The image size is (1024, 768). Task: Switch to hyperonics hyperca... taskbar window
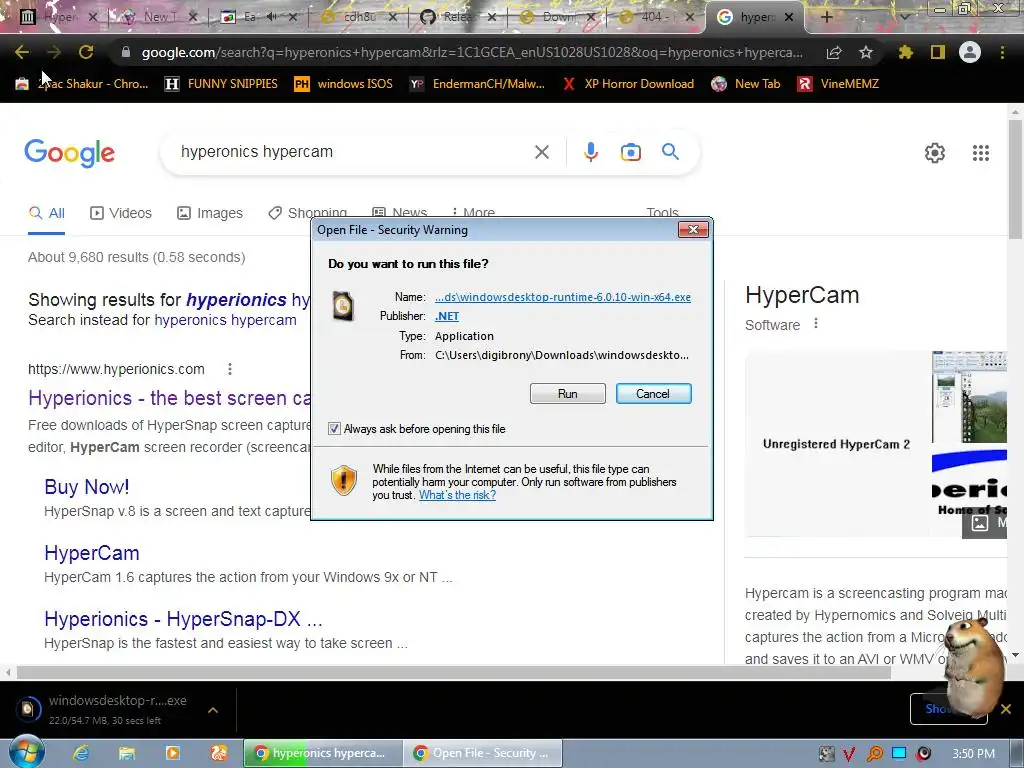point(322,753)
